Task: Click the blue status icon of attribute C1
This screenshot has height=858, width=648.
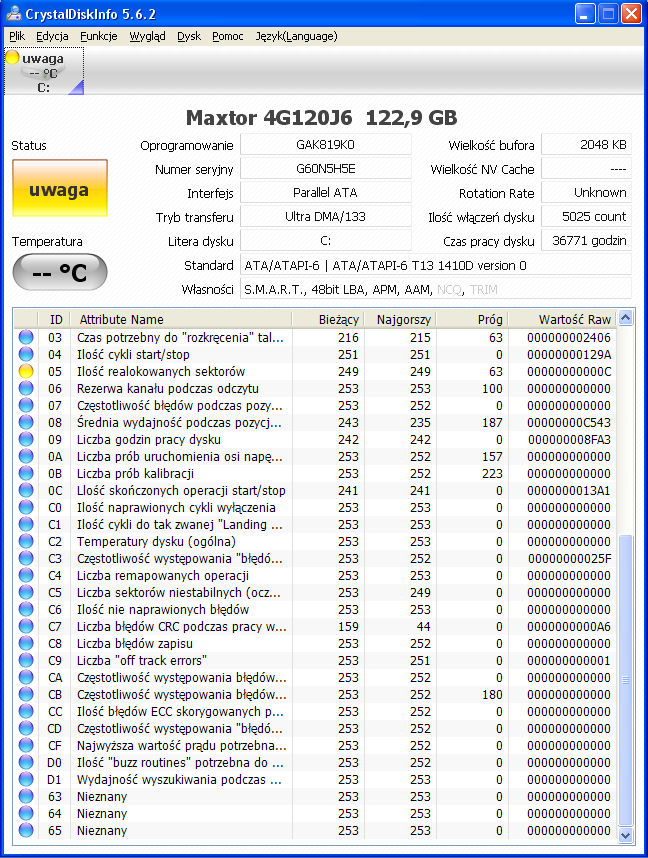Action: (26, 524)
